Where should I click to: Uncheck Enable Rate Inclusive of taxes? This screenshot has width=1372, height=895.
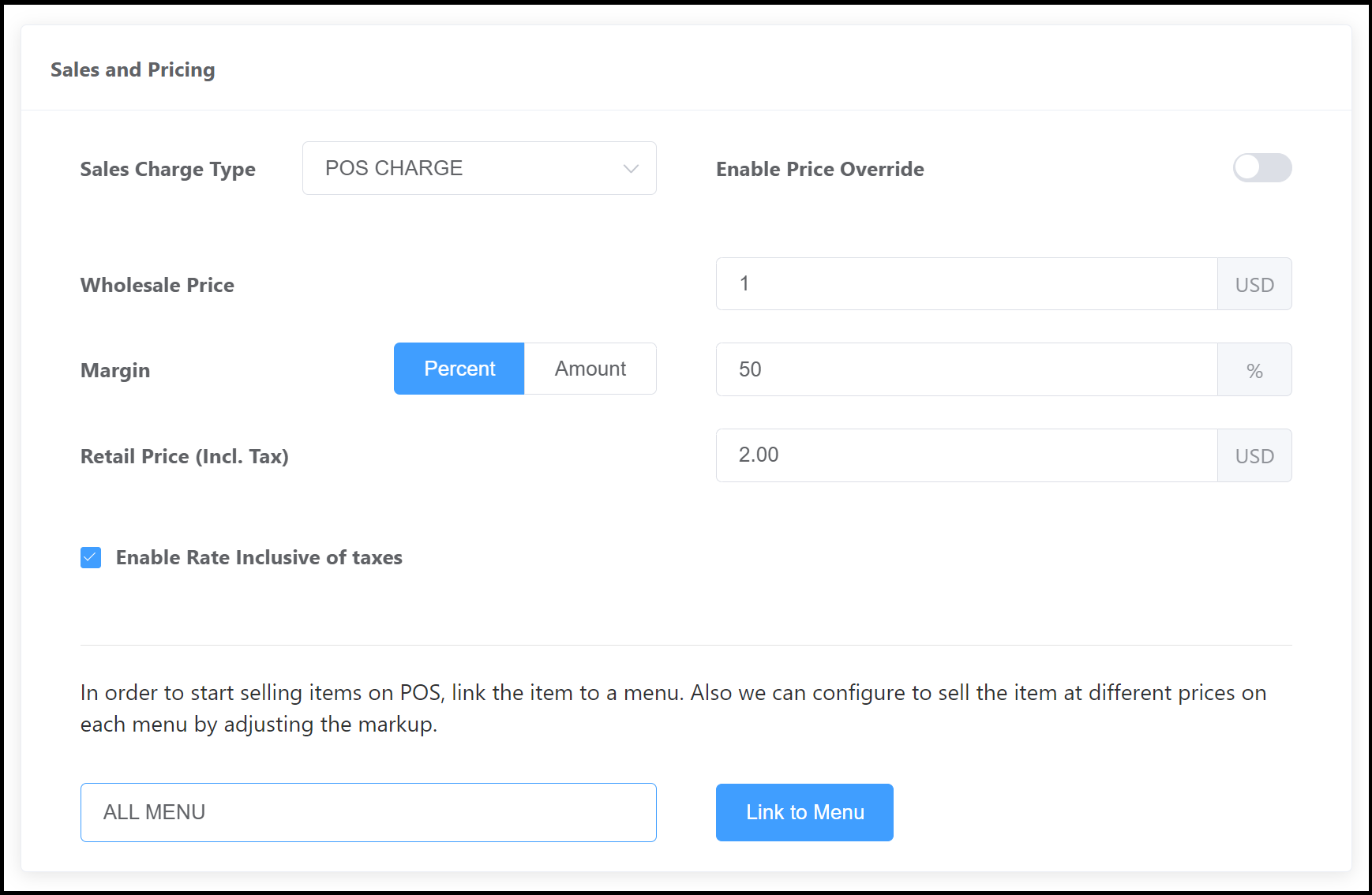click(90, 557)
